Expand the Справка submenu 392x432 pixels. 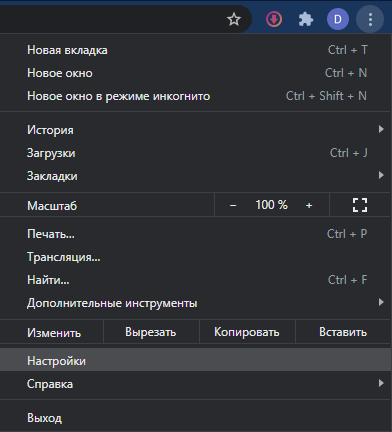pos(196,384)
